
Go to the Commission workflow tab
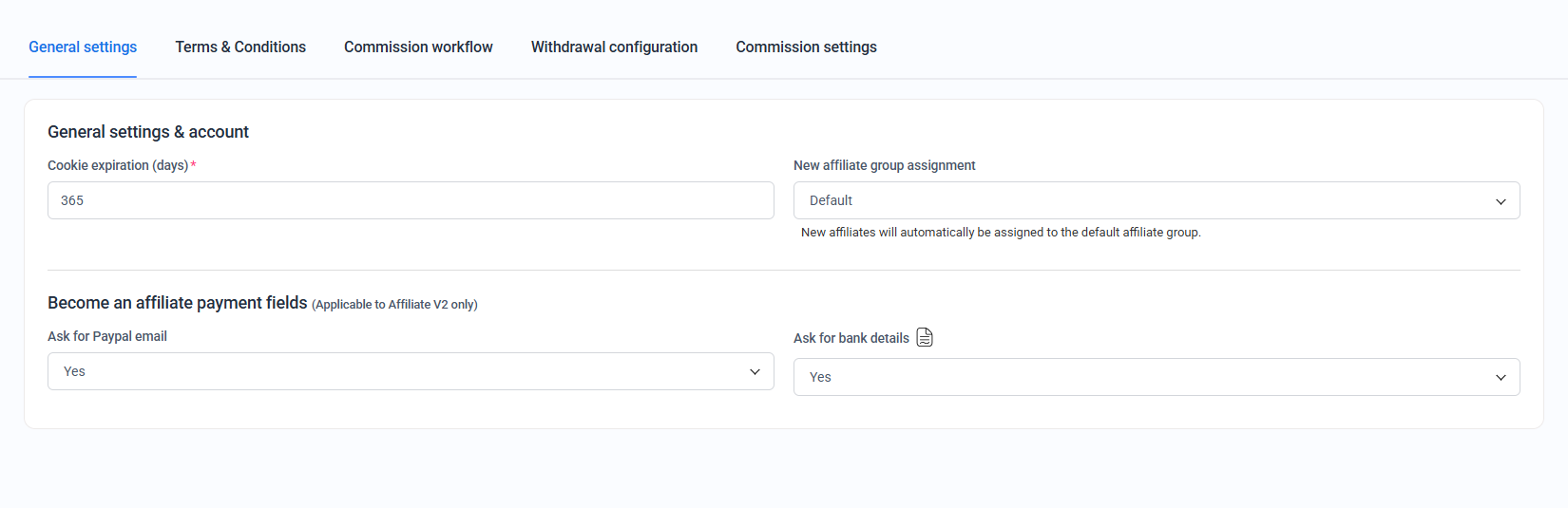(418, 47)
